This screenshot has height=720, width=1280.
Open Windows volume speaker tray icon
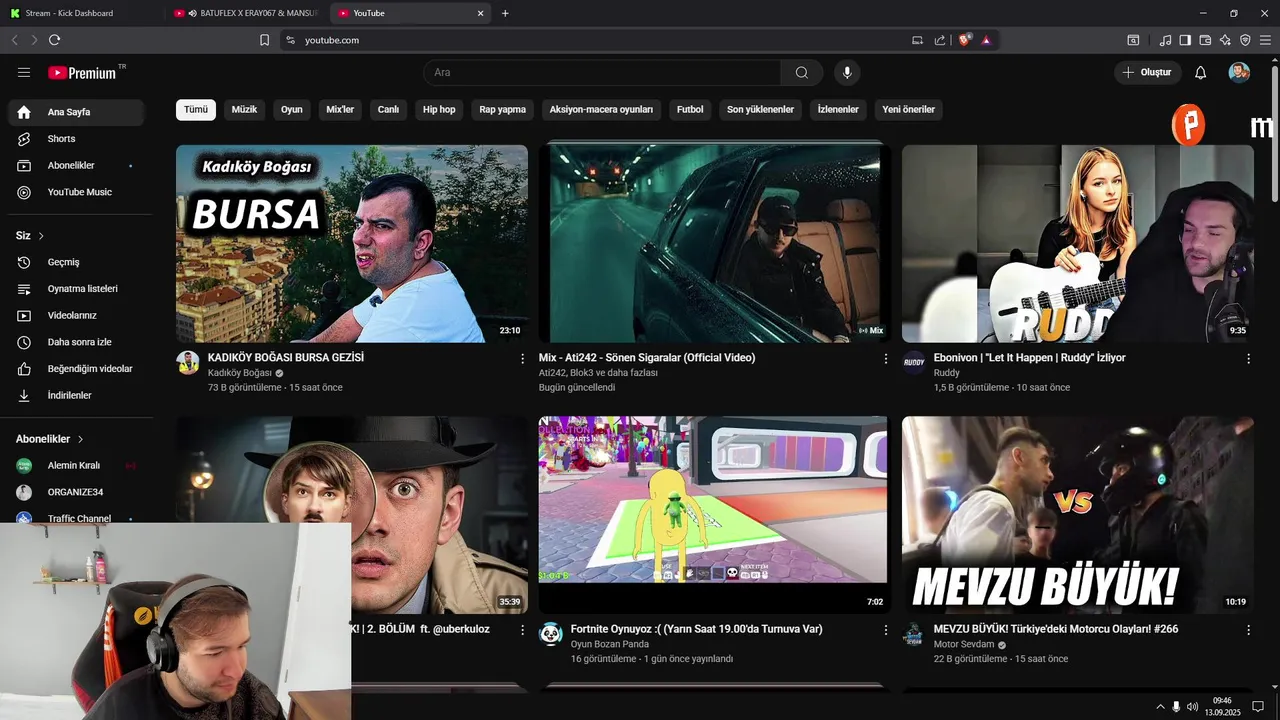(1192, 706)
